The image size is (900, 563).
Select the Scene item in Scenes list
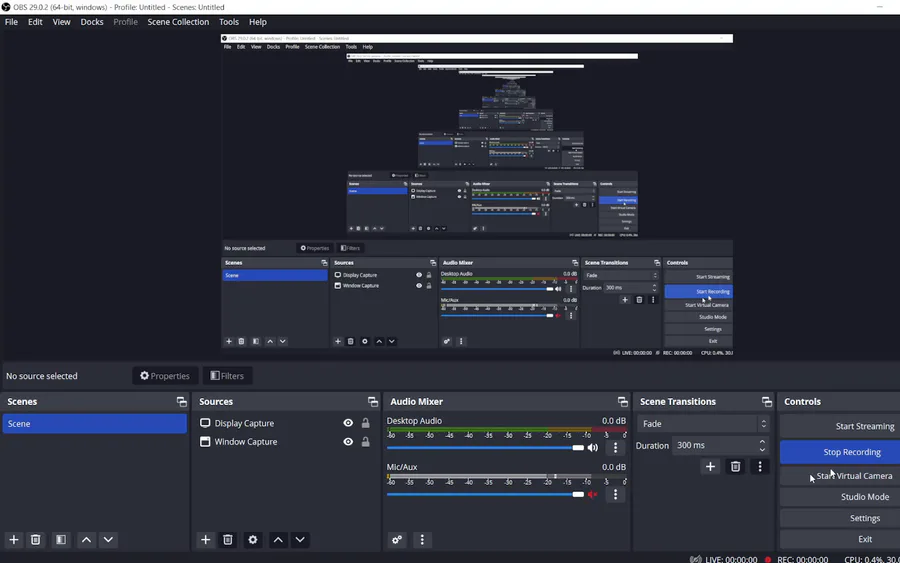(95, 424)
